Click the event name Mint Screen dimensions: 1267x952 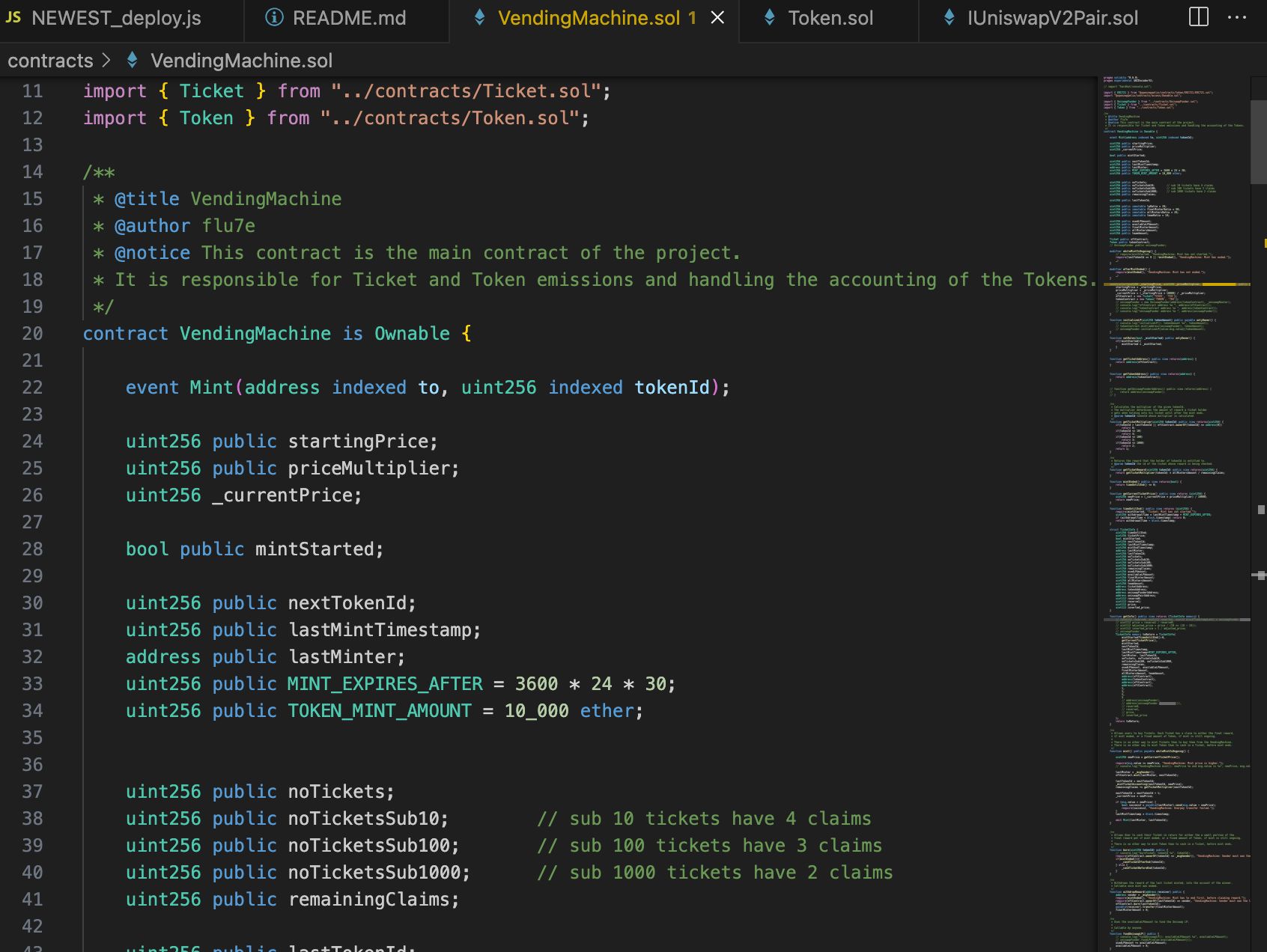(x=211, y=388)
